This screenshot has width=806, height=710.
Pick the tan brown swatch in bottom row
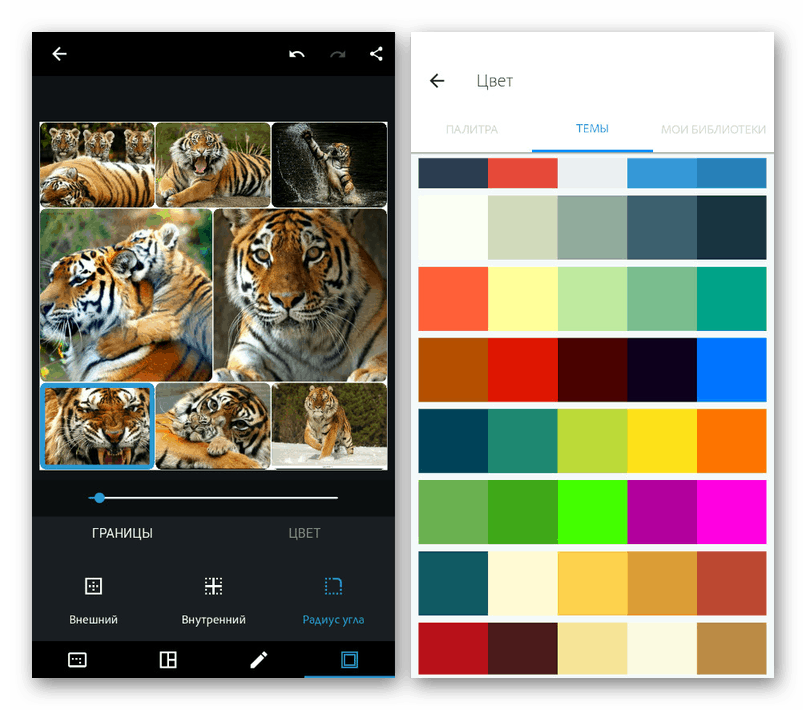click(731, 648)
